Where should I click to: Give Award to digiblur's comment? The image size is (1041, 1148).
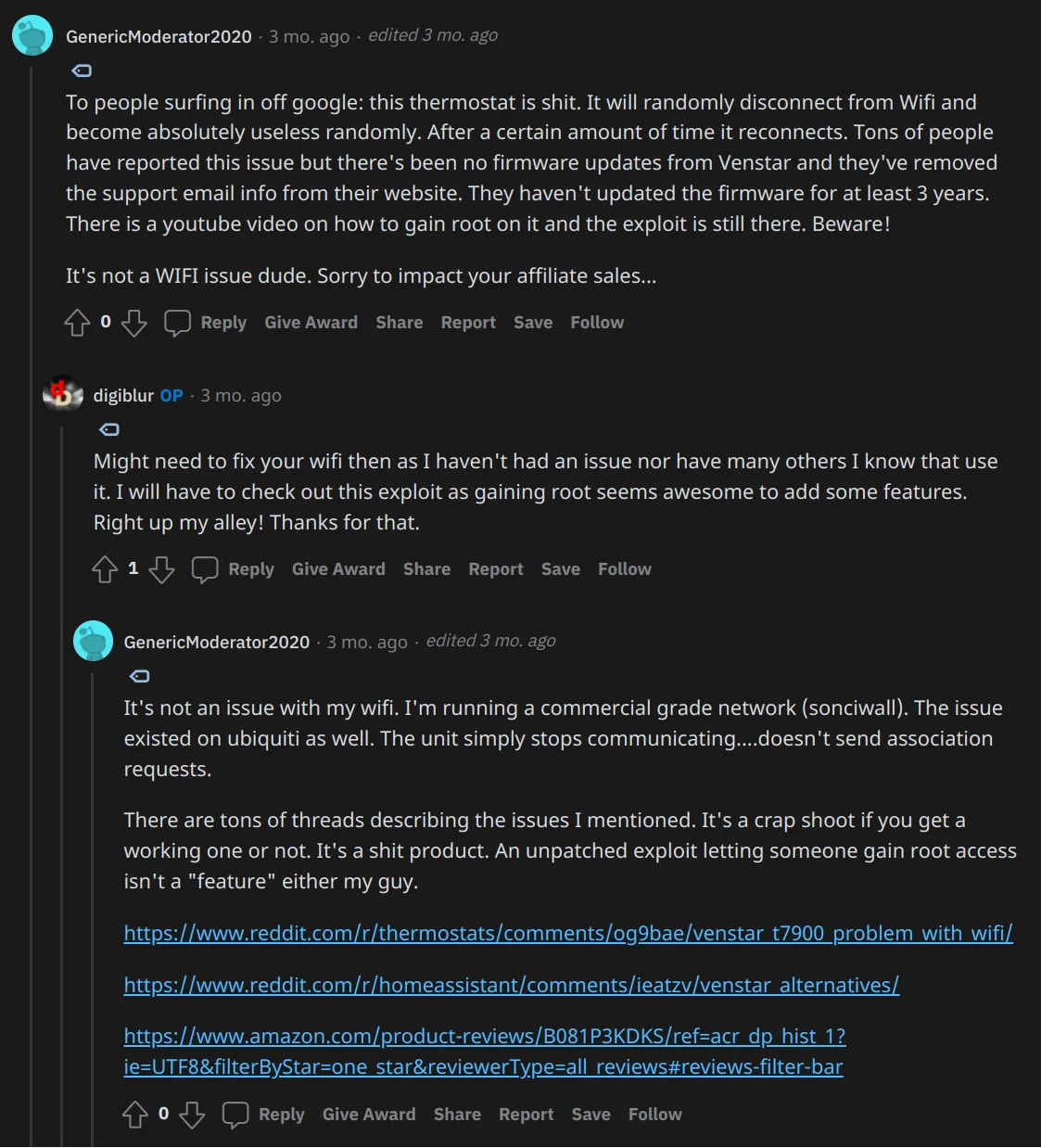338,569
